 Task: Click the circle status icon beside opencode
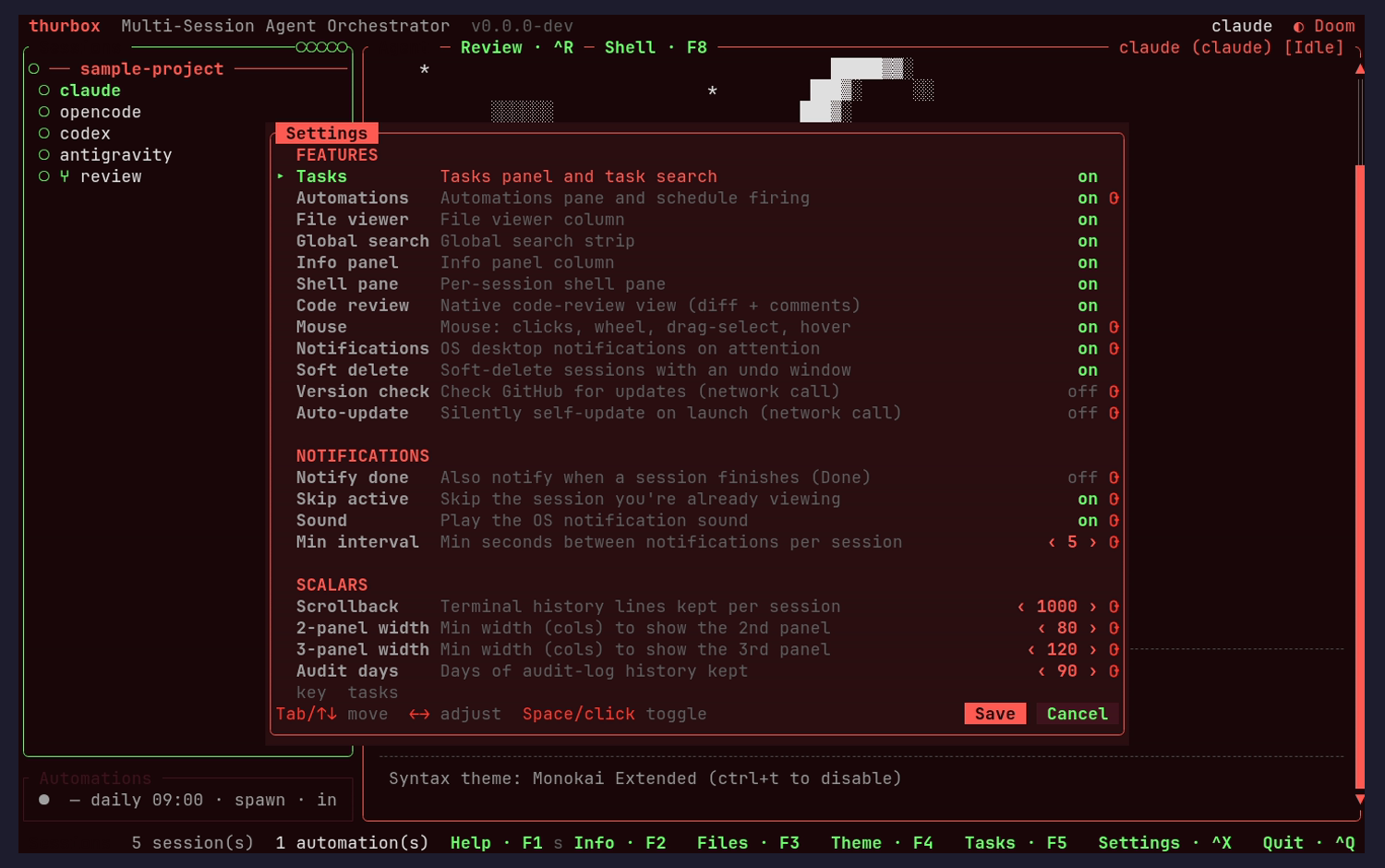tap(43, 112)
